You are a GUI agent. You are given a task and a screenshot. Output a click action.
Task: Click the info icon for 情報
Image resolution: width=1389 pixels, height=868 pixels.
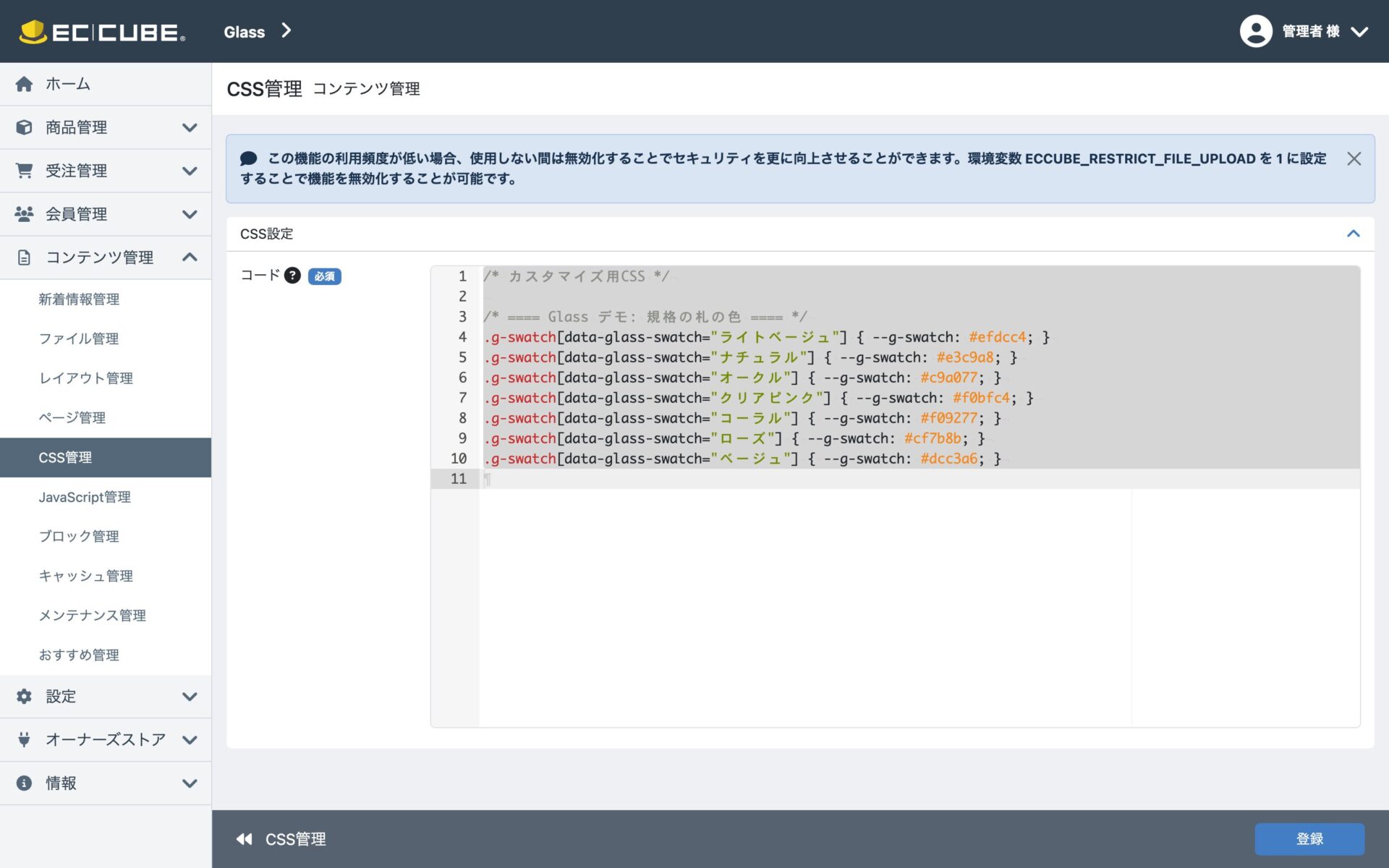click(24, 783)
